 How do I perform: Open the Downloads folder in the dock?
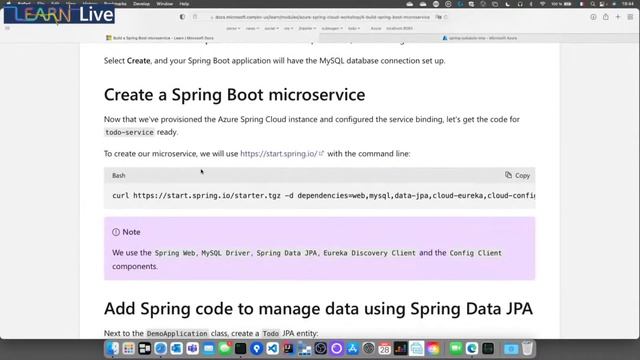tap(511, 349)
